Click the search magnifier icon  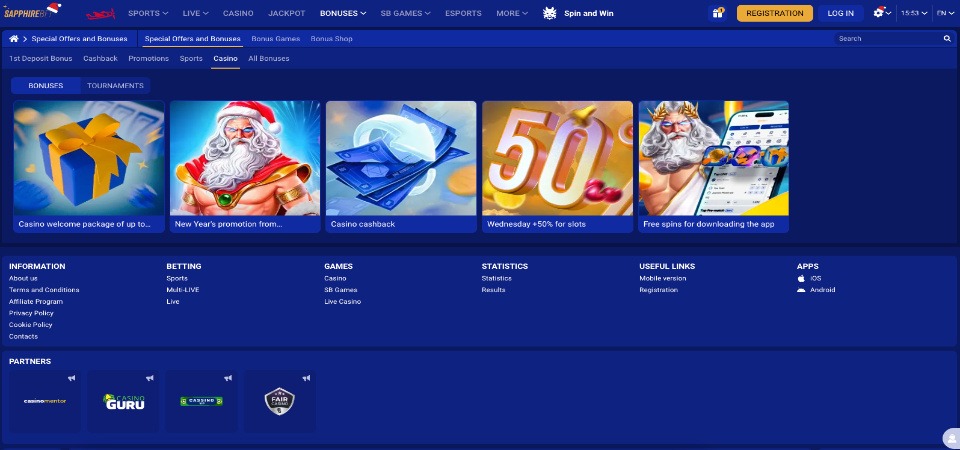coord(947,39)
